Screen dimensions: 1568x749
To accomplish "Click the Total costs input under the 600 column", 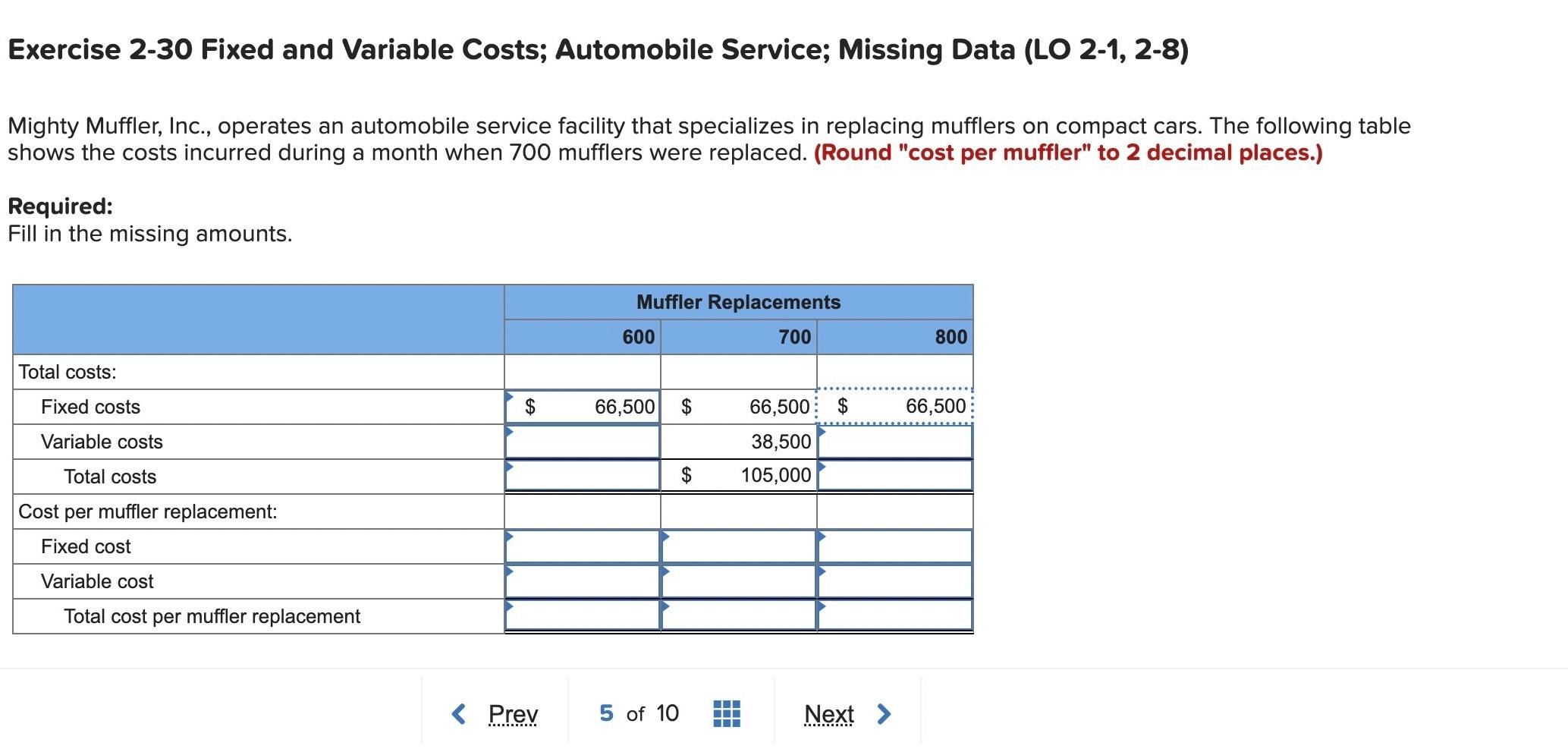I will (x=582, y=476).
